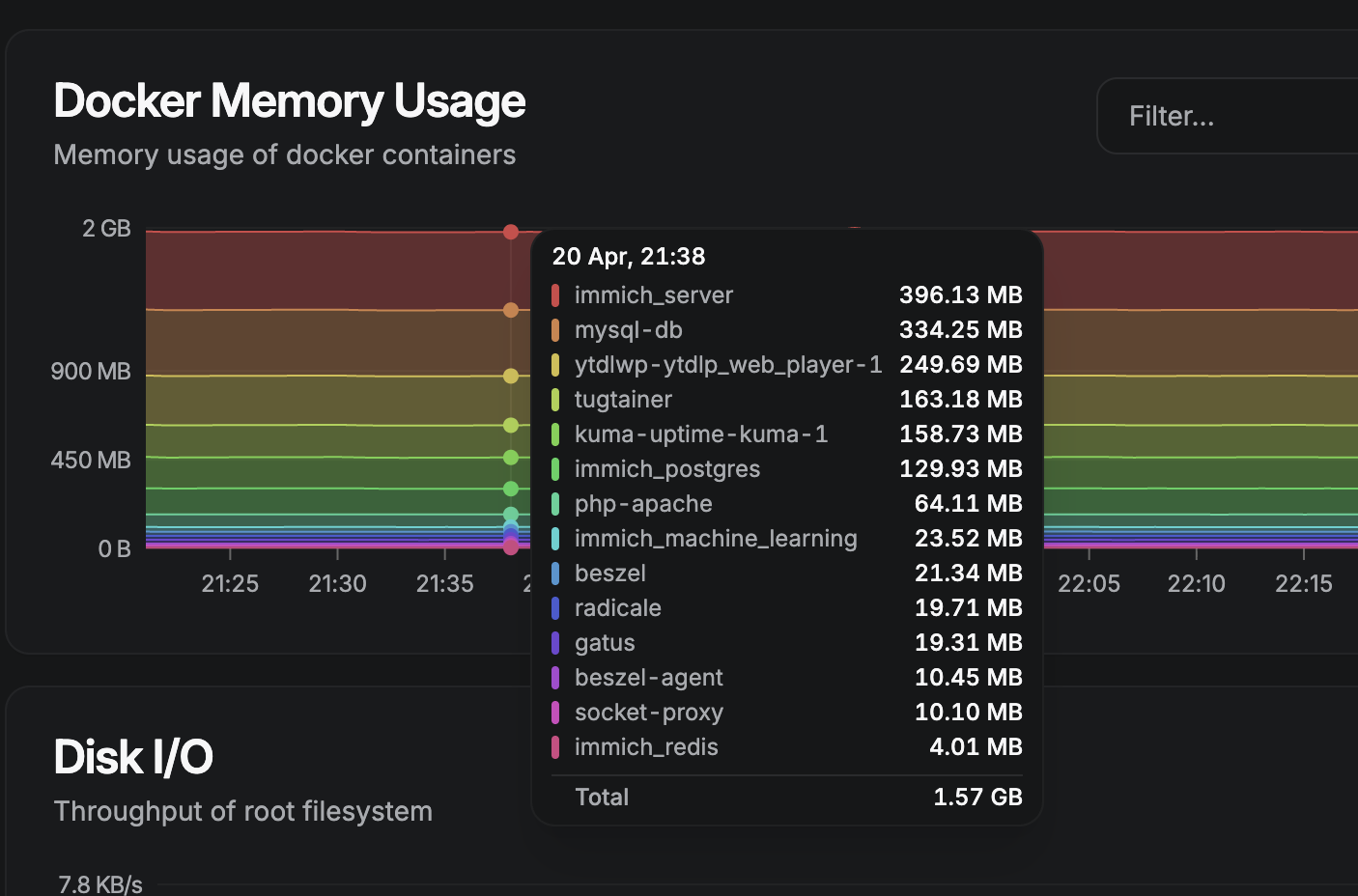
Task: Click the immich_server series color marker
Action: [x=556, y=294]
